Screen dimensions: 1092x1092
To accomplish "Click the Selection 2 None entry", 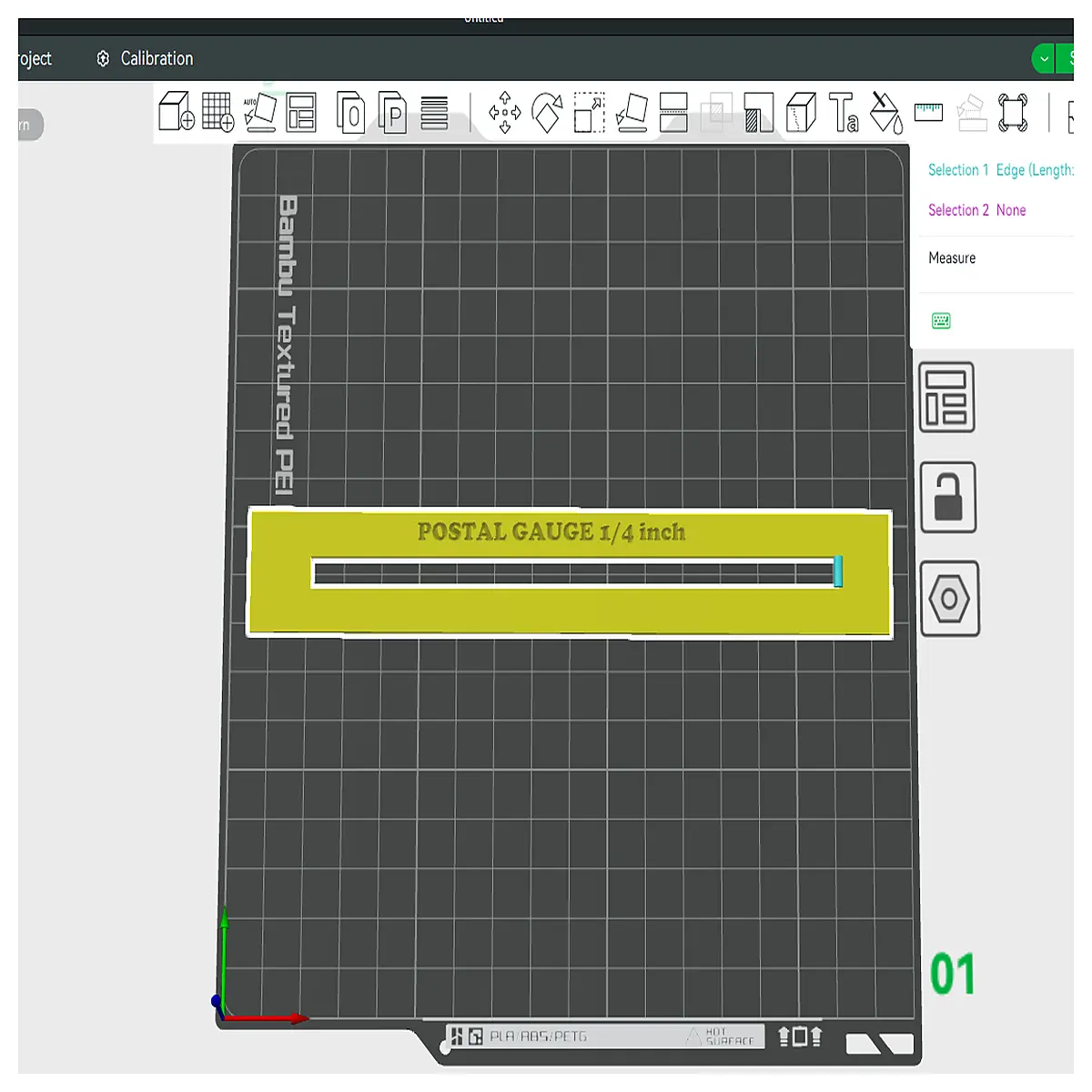I will tap(976, 210).
